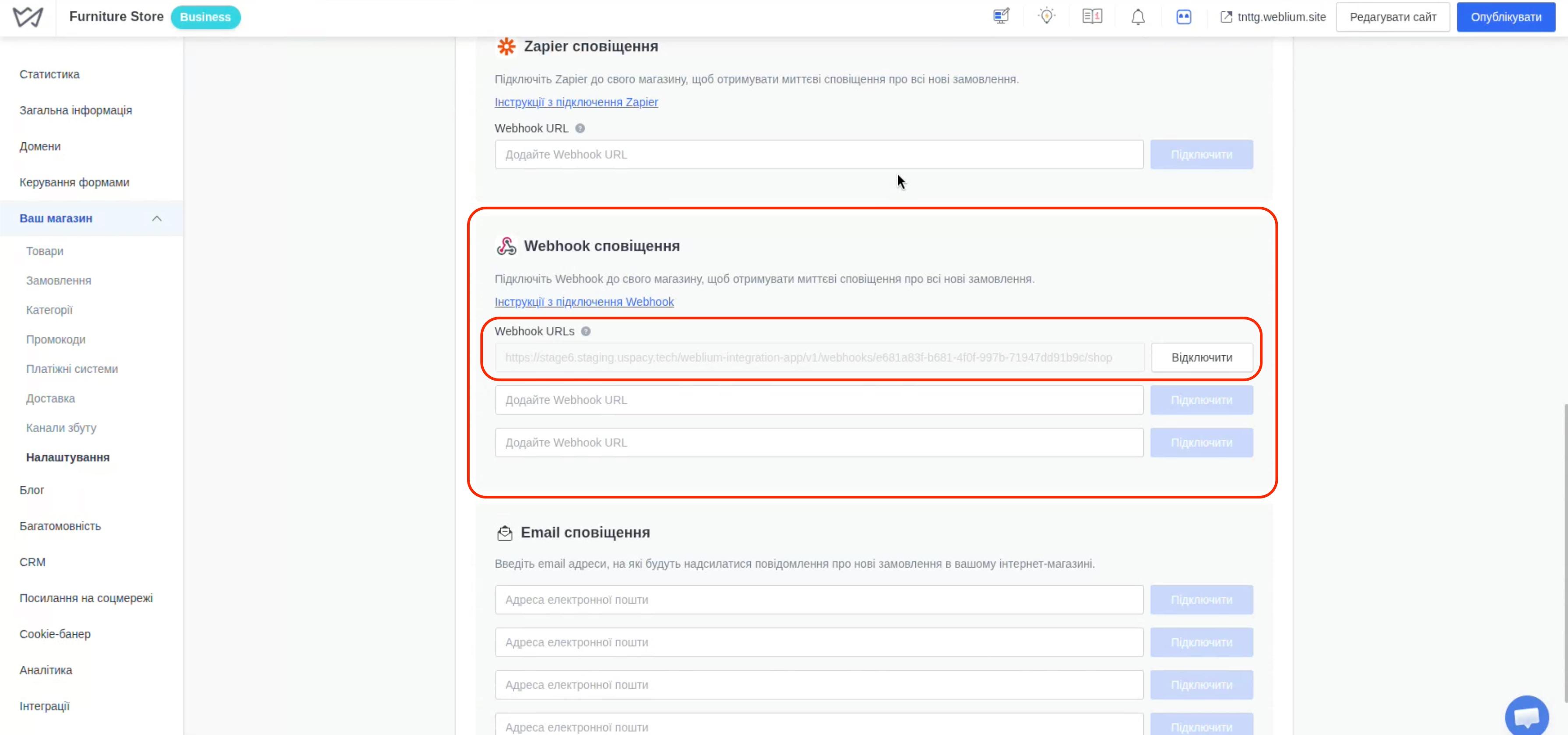Focus the Zapier Webhook URL field
The height and width of the screenshot is (735, 1568).
(819, 155)
